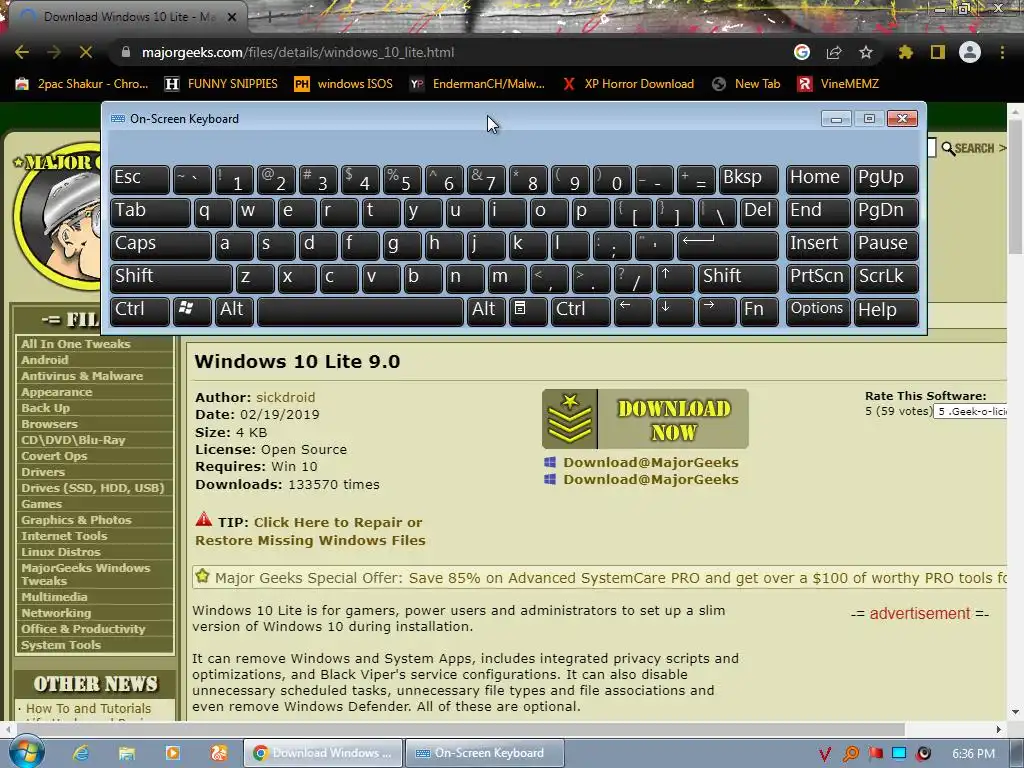Bookmark this page with the star
The image size is (1024, 768).
(866, 52)
